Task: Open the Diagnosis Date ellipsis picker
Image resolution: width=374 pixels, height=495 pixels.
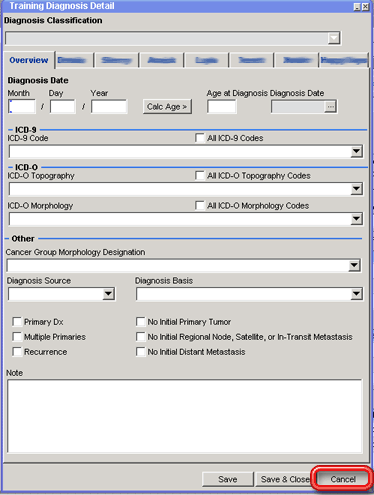Action: click(x=330, y=107)
